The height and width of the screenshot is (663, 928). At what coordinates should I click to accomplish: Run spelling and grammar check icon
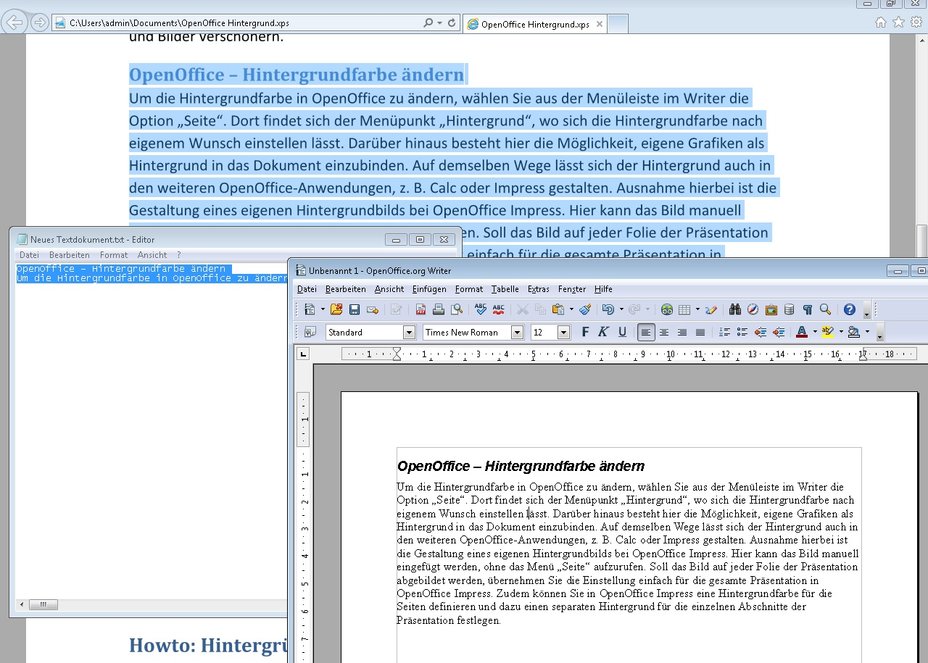[x=481, y=309]
